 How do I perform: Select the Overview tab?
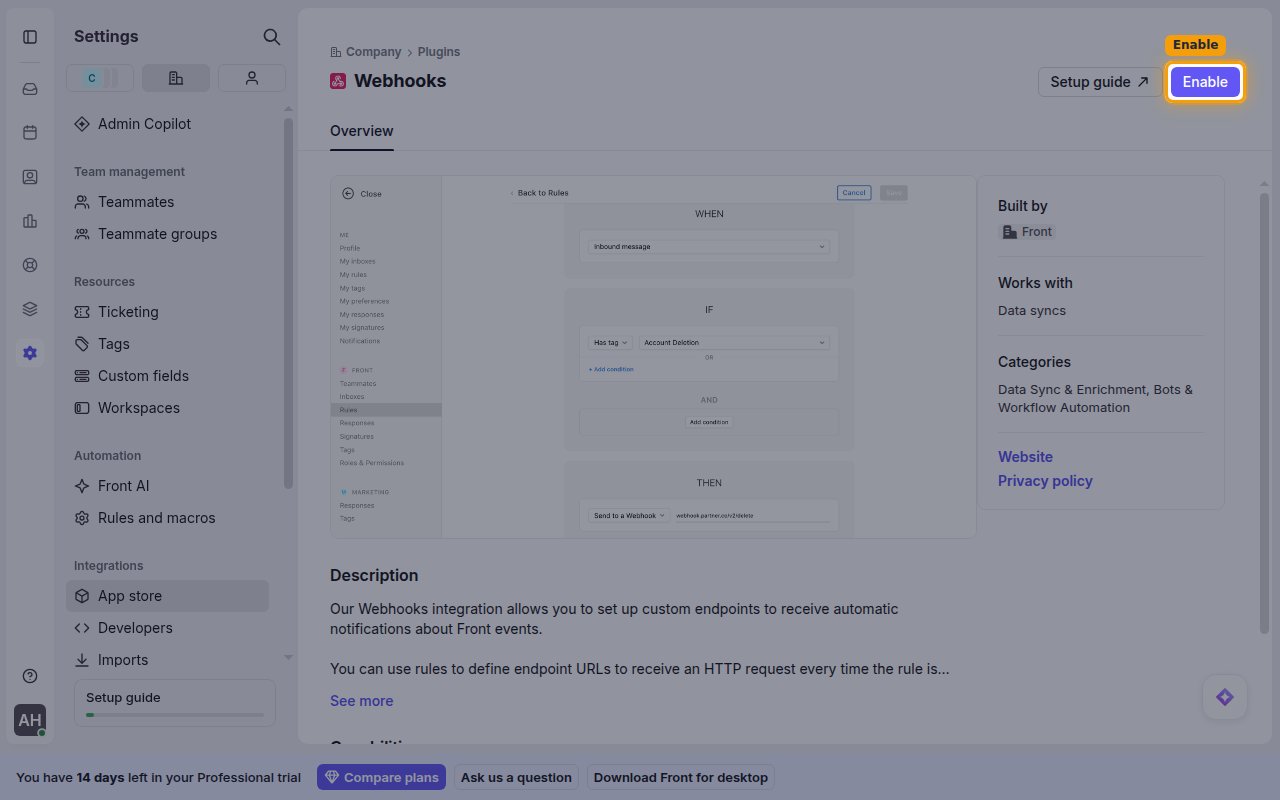[x=362, y=131]
